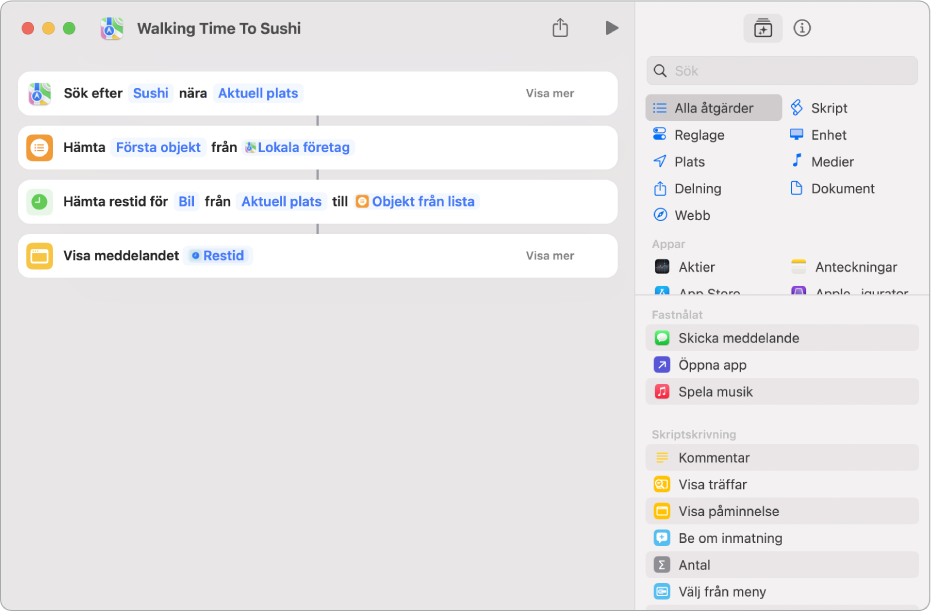Click the Maps icon in Sök efter action

[x=40, y=94]
